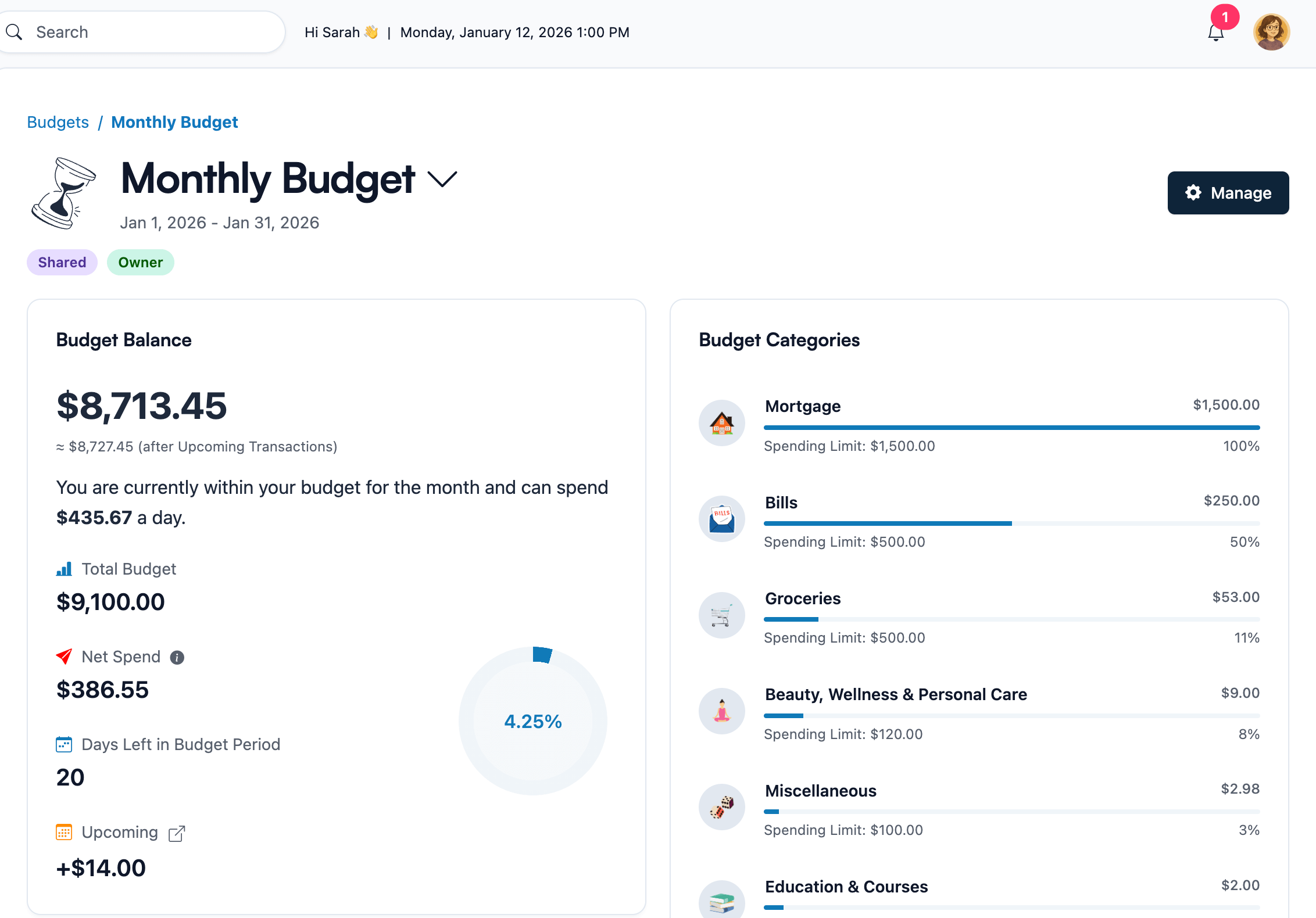This screenshot has height=918, width=1316.
Task: Click the Beauty & Wellness meditation icon
Action: 721,711
